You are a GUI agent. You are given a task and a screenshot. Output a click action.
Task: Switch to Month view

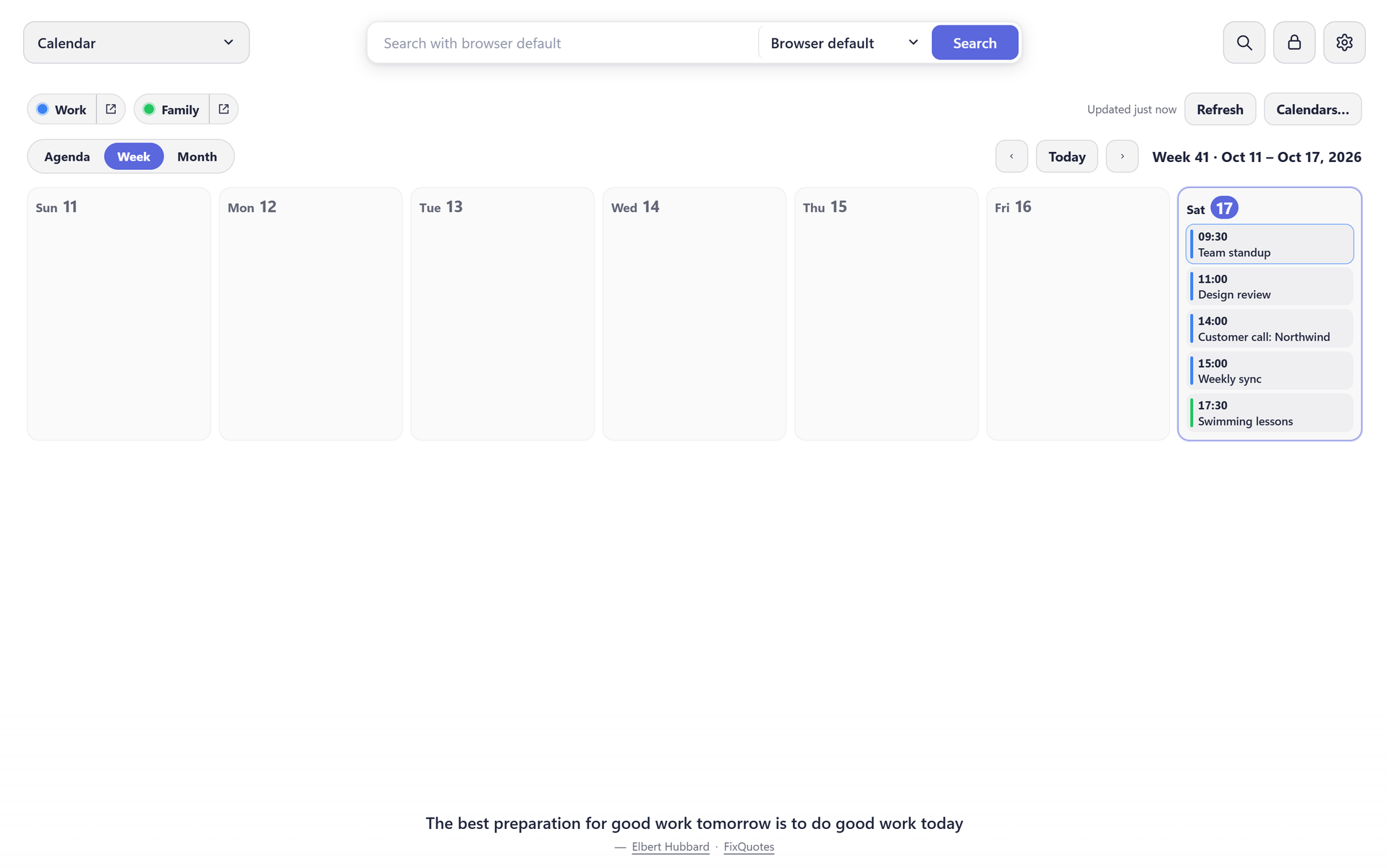tap(197, 156)
